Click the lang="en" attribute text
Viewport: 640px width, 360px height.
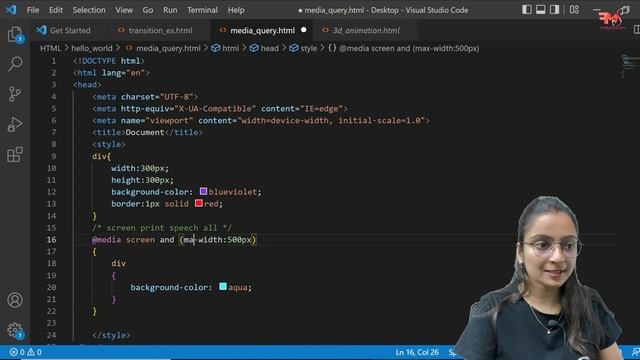[x=124, y=73]
